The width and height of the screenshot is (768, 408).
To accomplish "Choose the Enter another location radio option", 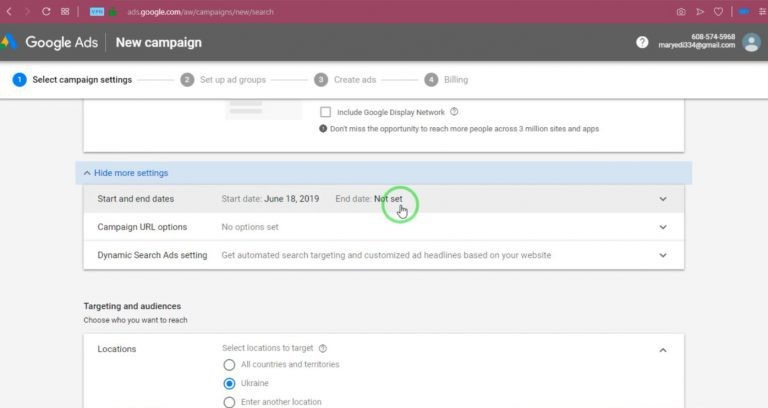I will pyautogui.click(x=229, y=402).
